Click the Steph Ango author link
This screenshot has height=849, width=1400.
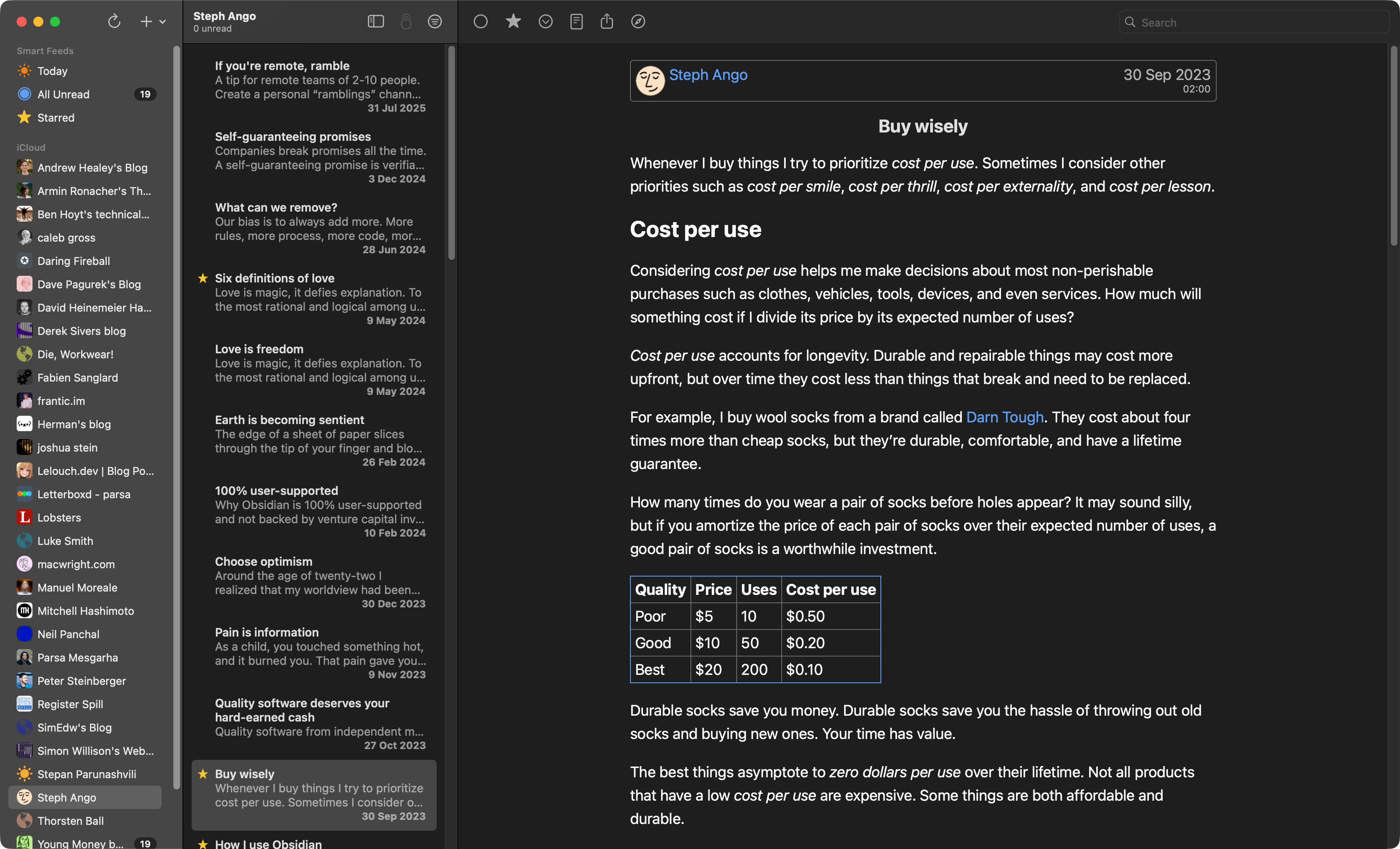coord(708,75)
